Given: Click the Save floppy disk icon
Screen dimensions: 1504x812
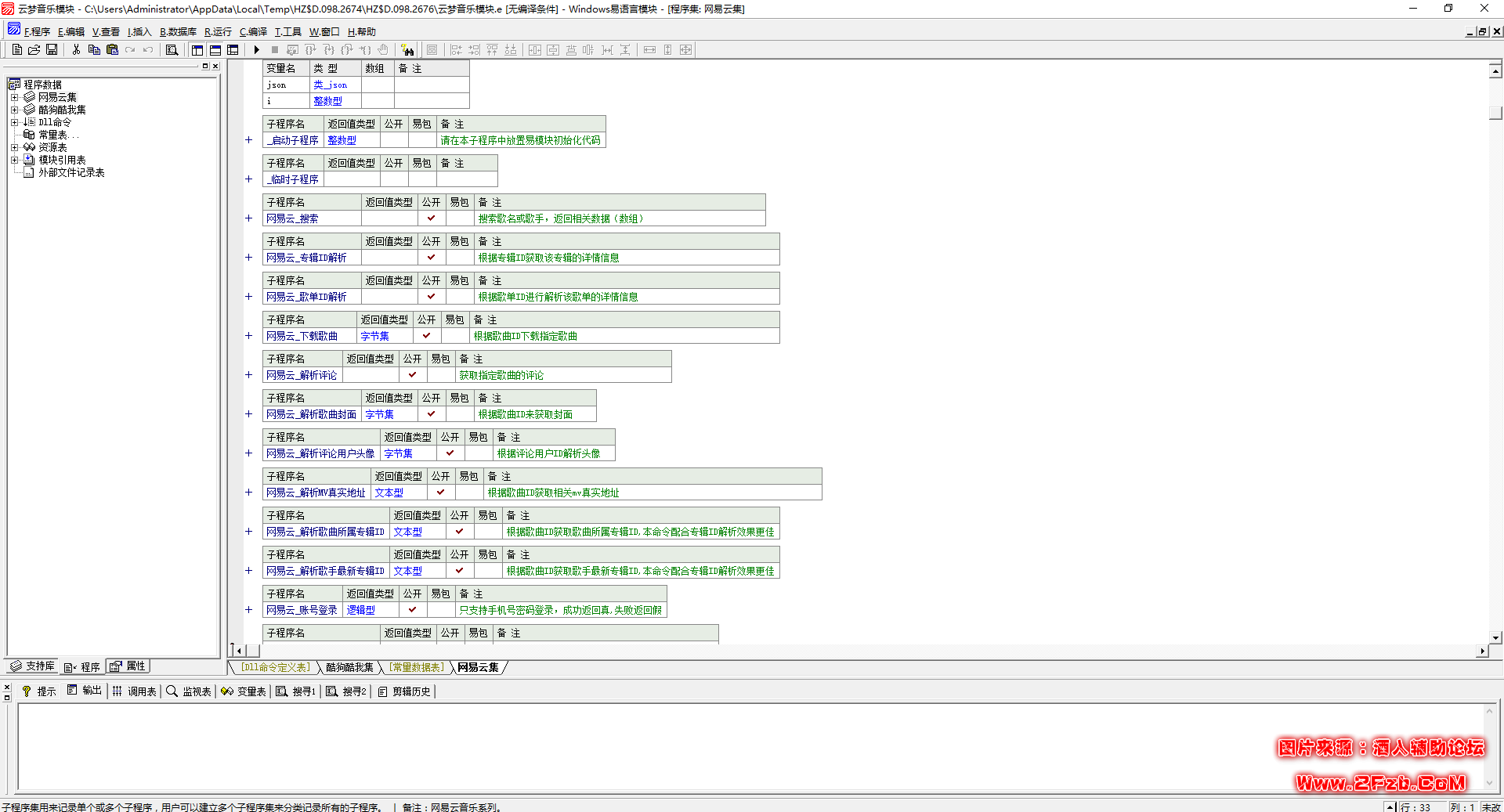Looking at the screenshot, I should coord(52,49).
